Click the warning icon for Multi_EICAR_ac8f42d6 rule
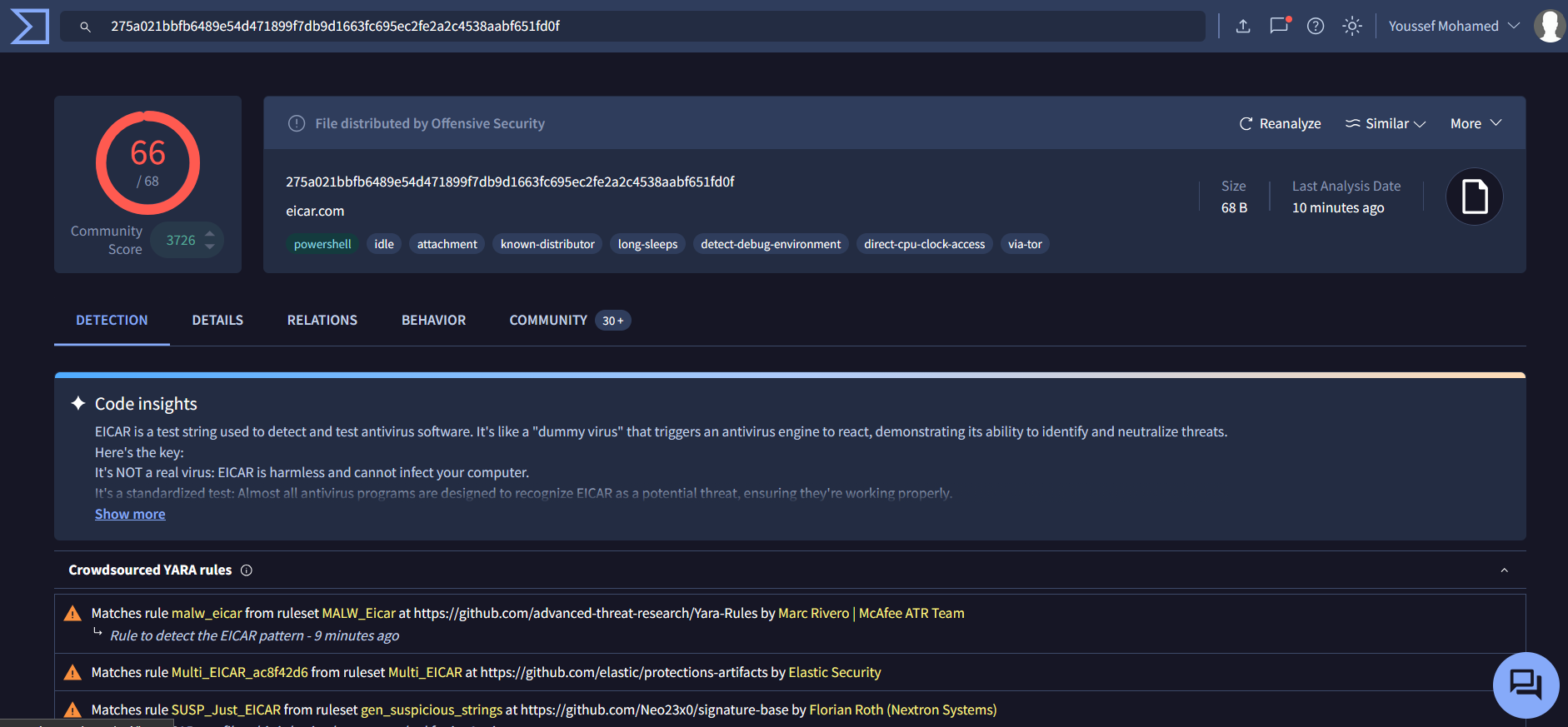The image size is (1568, 727). coord(72,672)
